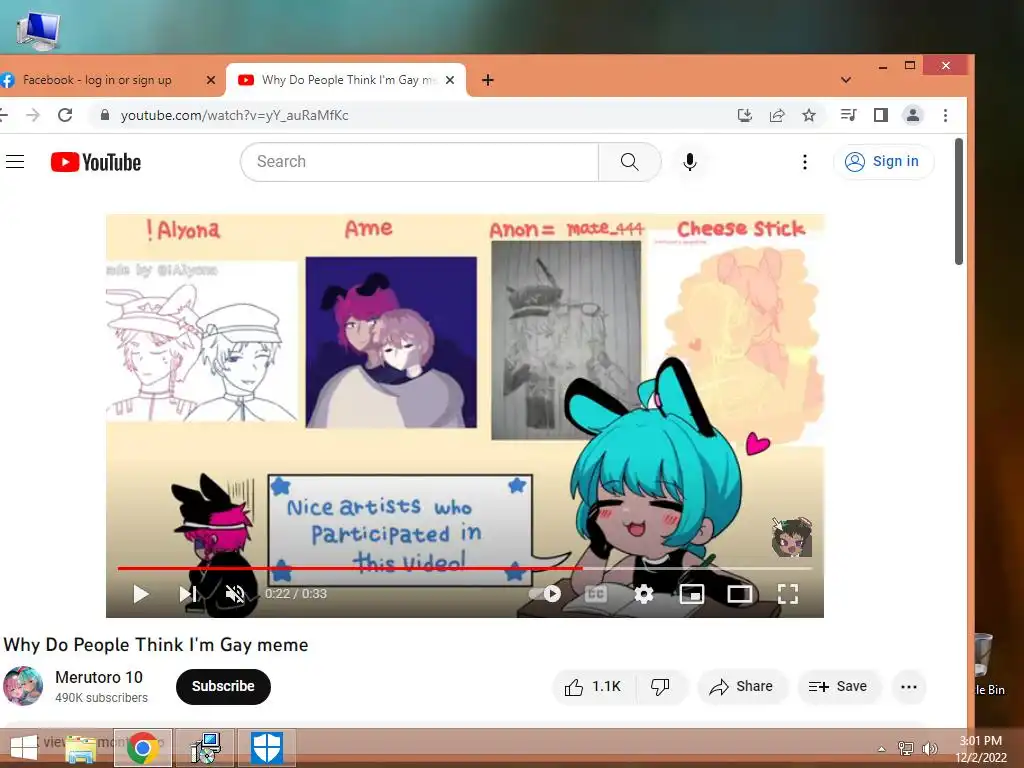Open Windows Security shield in taskbar
This screenshot has height=768, width=1024.
[267, 748]
